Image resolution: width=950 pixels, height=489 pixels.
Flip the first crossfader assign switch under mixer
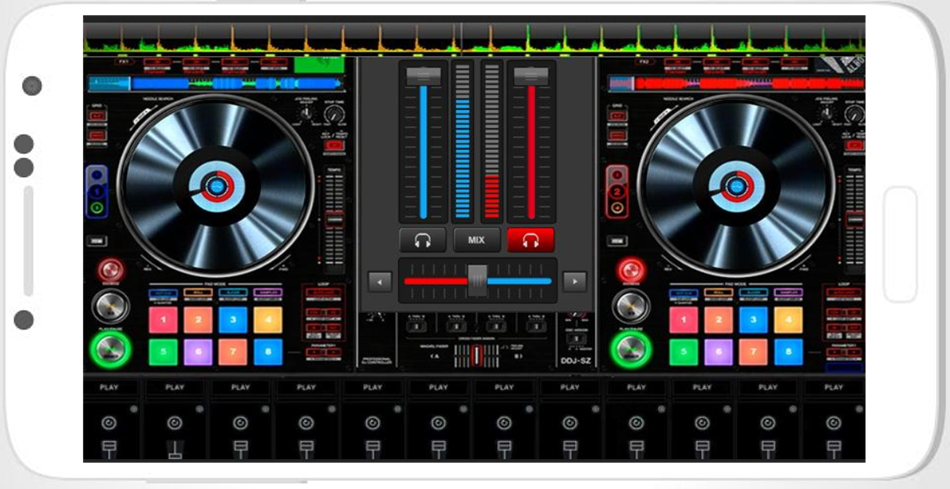point(416,327)
